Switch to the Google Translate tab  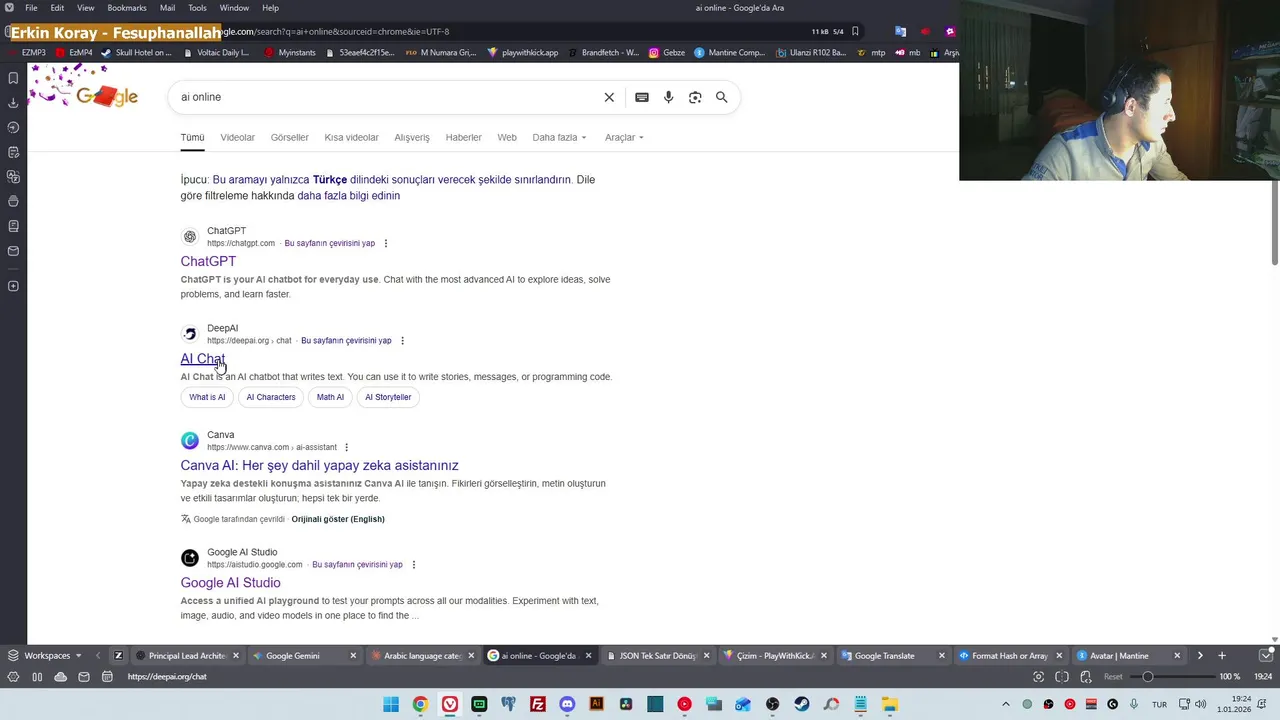[x=893, y=656]
